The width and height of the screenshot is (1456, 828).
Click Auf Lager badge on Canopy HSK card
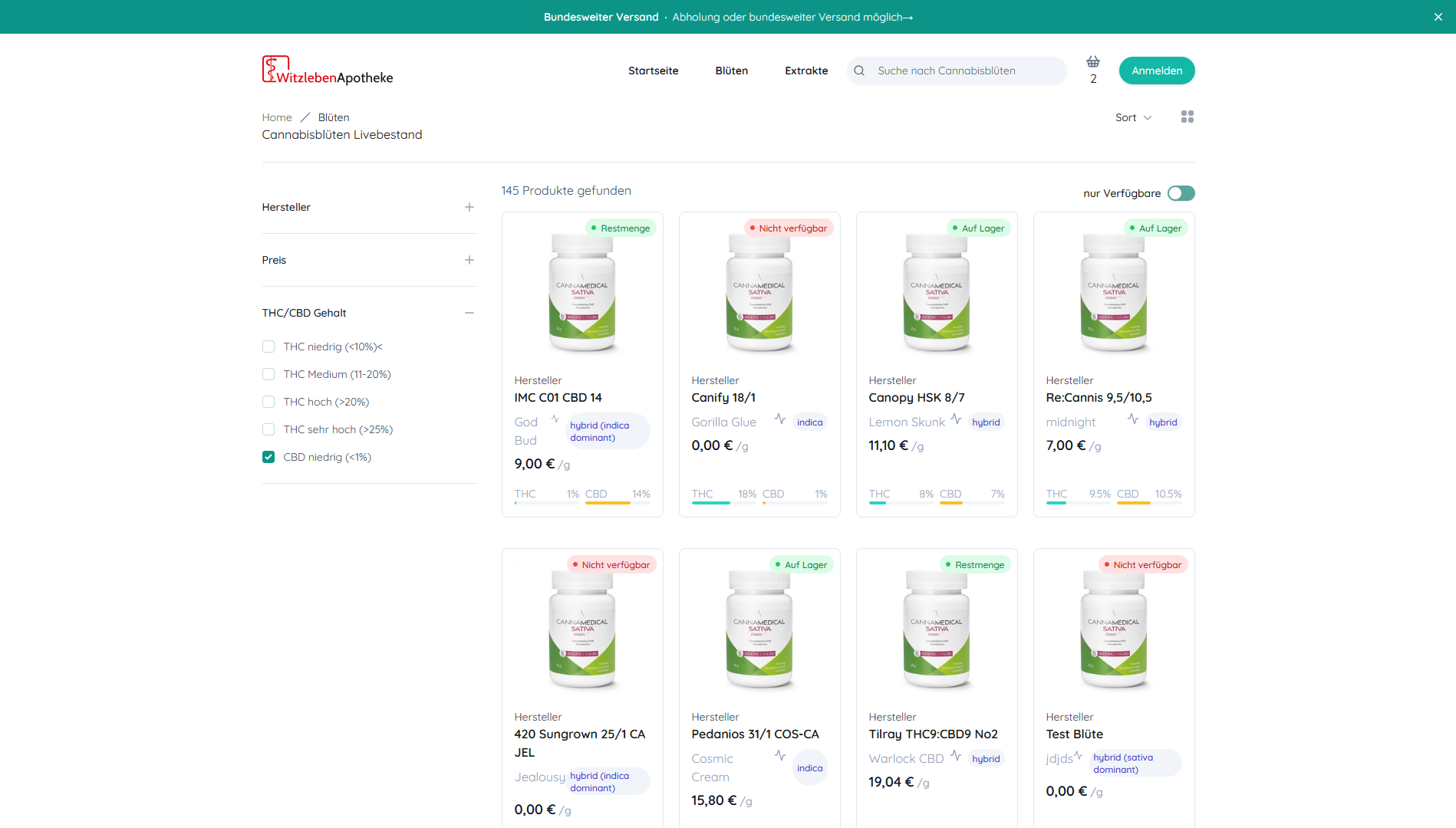tap(978, 228)
